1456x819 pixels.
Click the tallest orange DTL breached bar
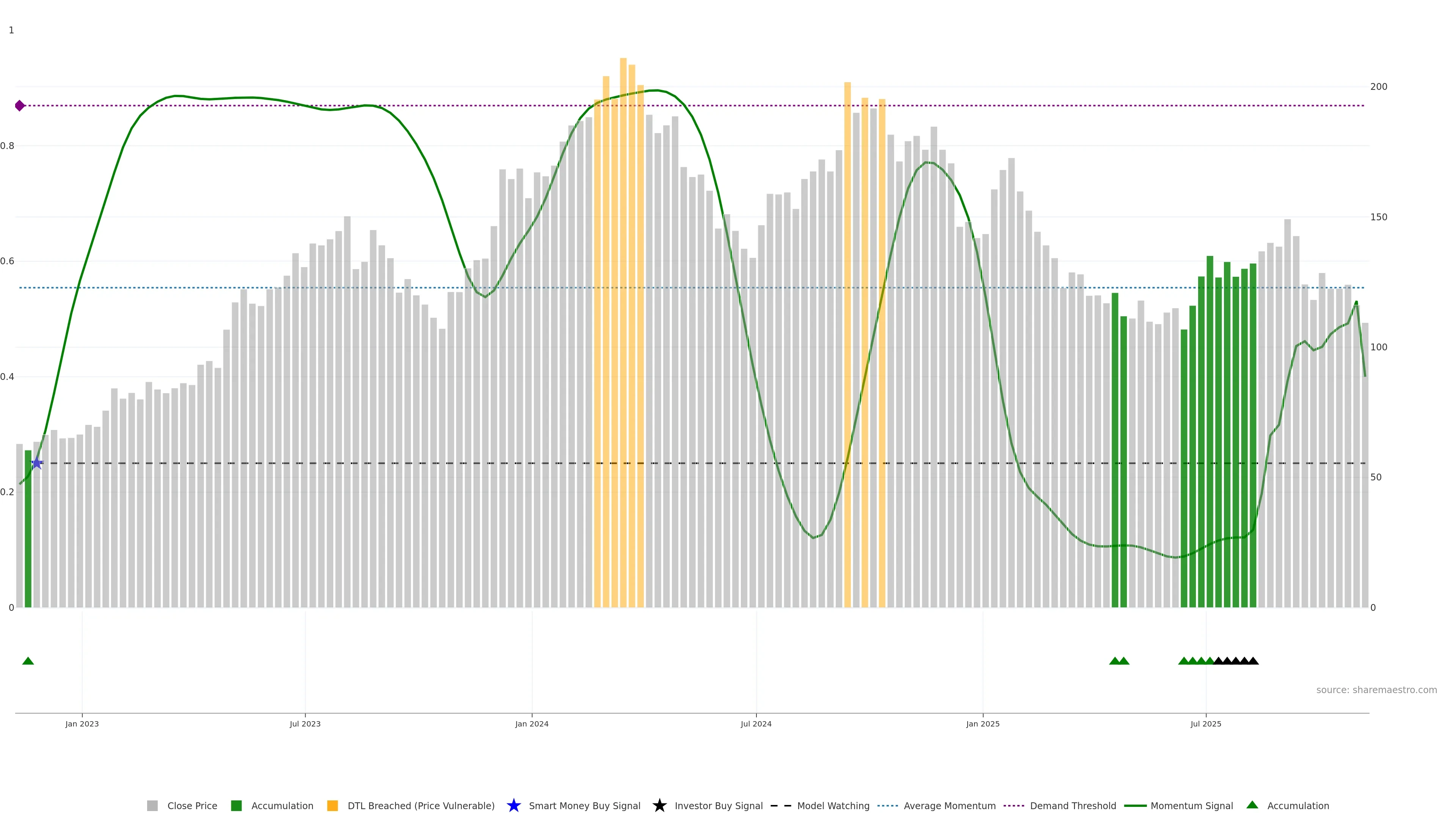pyautogui.click(x=623, y=333)
